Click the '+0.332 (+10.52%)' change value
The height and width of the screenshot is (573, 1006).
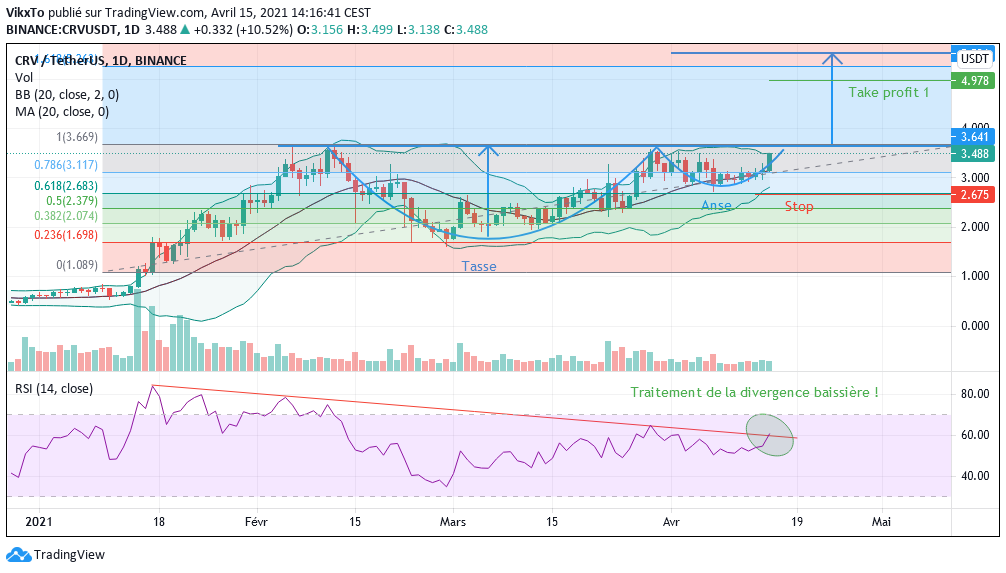[243, 30]
